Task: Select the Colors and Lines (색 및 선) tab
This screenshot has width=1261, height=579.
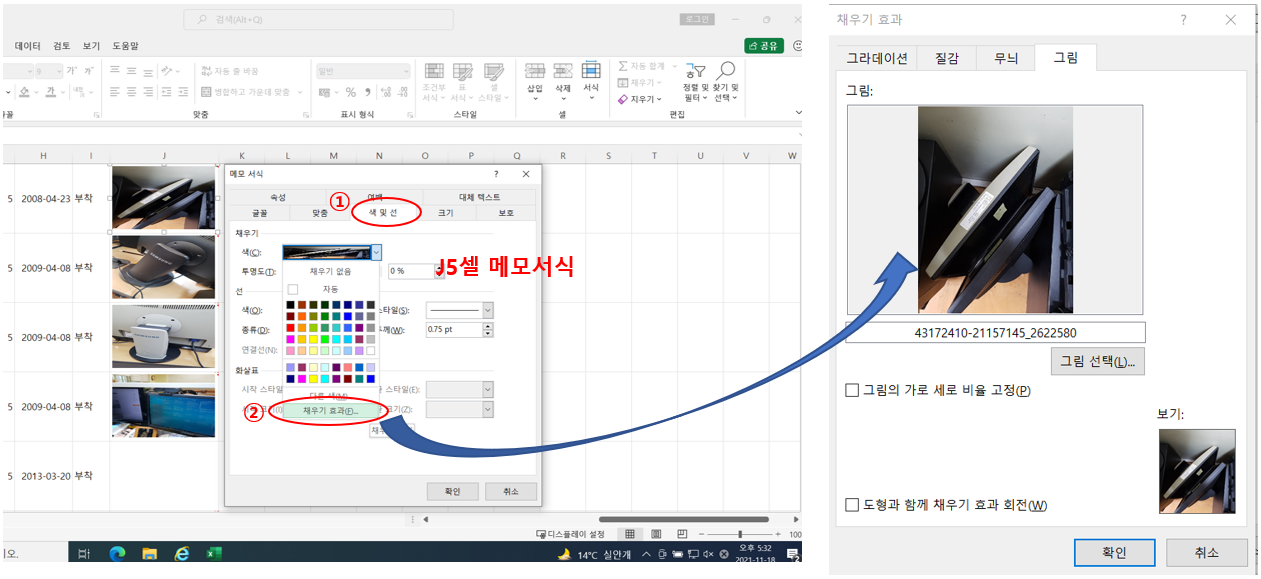Action: point(385,213)
